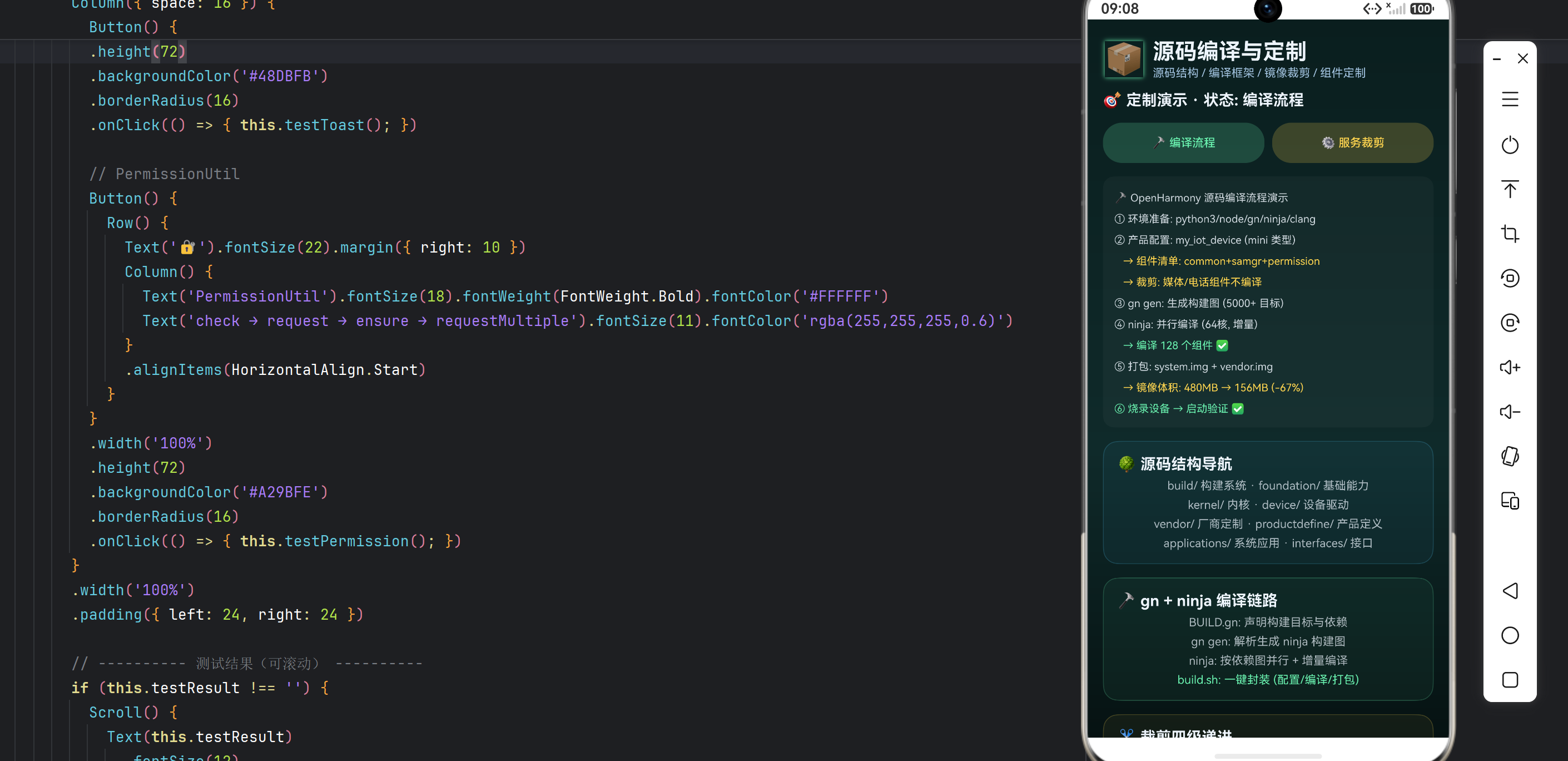This screenshot has width=1568, height=761.
Task: Click the 'check → request → ensure' text line
Action: [x=578, y=321]
